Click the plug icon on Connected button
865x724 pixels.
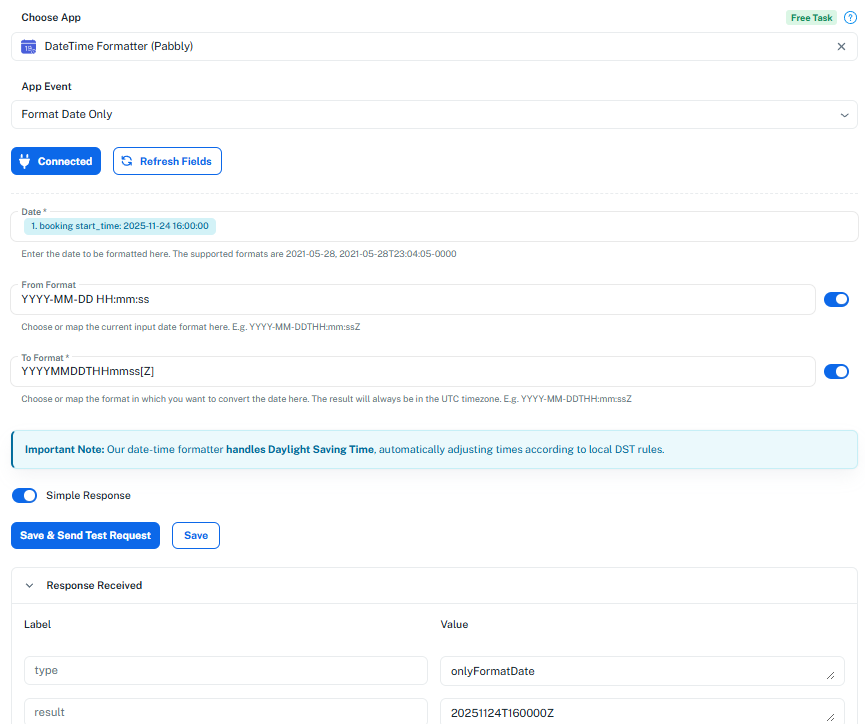tap(24, 161)
